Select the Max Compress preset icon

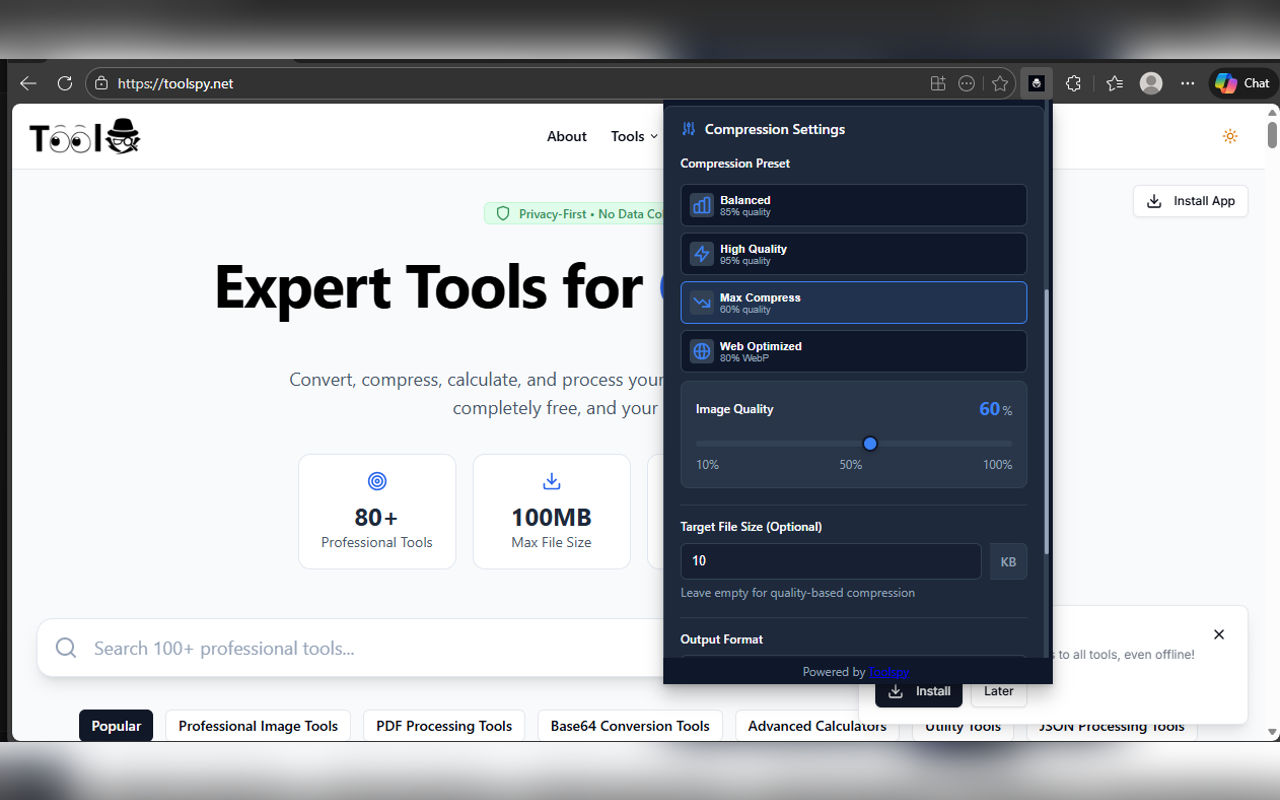click(701, 302)
